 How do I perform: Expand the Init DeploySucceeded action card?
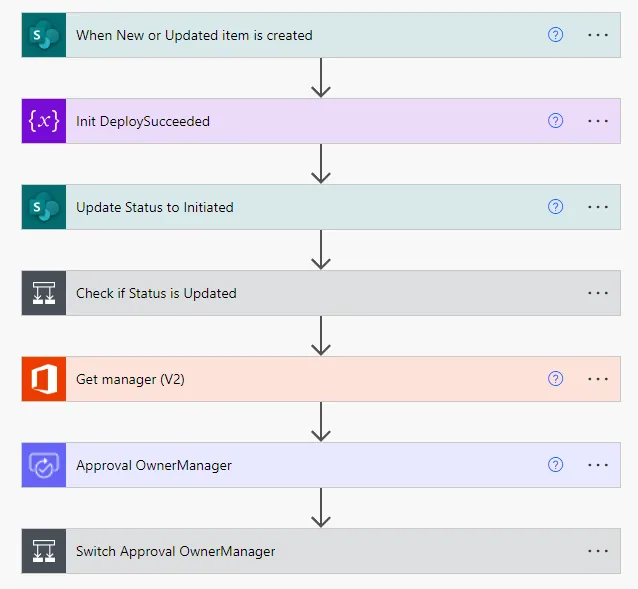pyautogui.click(x=321, y=121)
